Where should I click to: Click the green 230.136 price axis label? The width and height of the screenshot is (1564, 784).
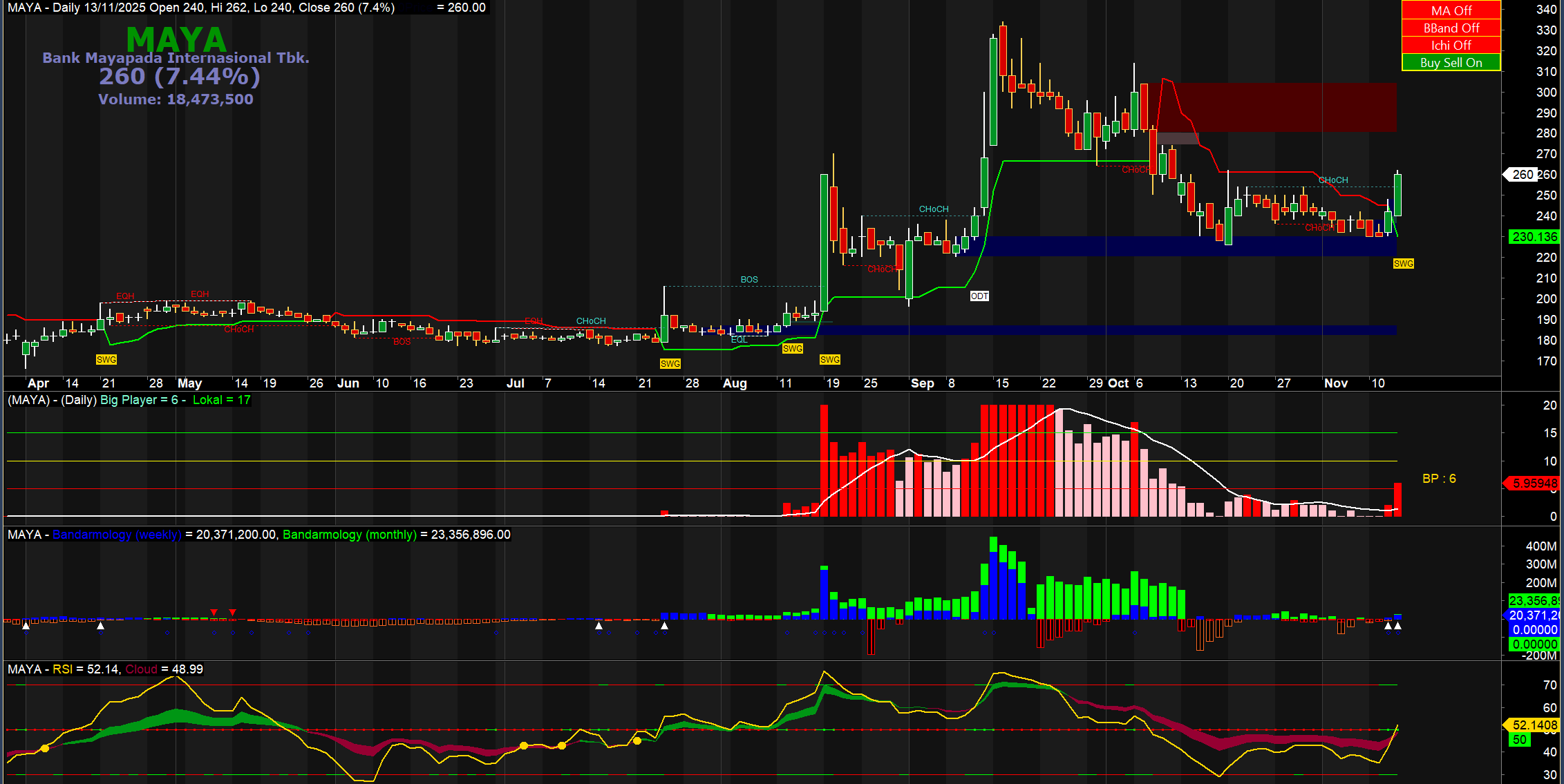point(1534,237)
